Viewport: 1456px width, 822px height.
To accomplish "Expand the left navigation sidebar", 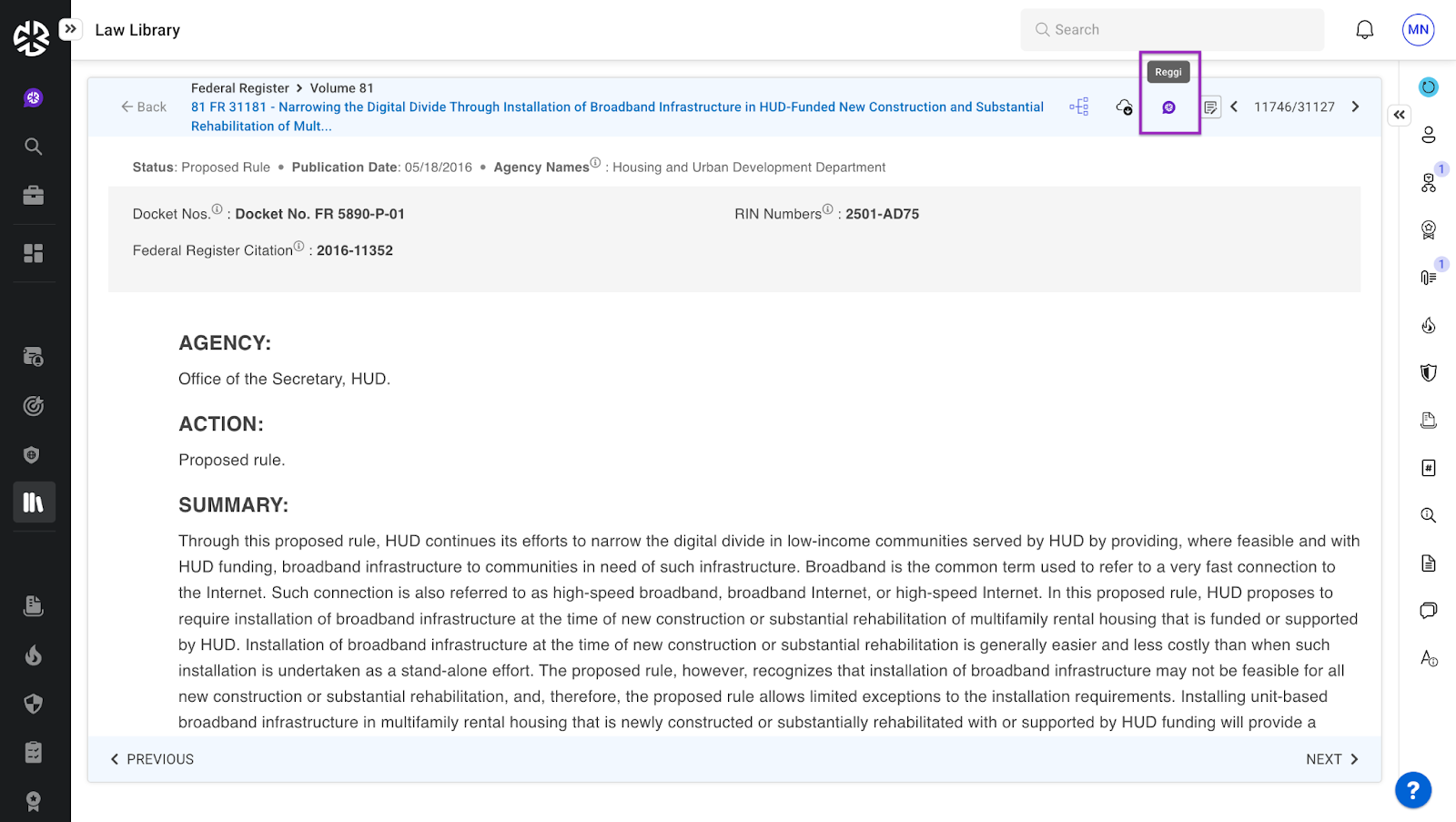I will coord(70,29).
